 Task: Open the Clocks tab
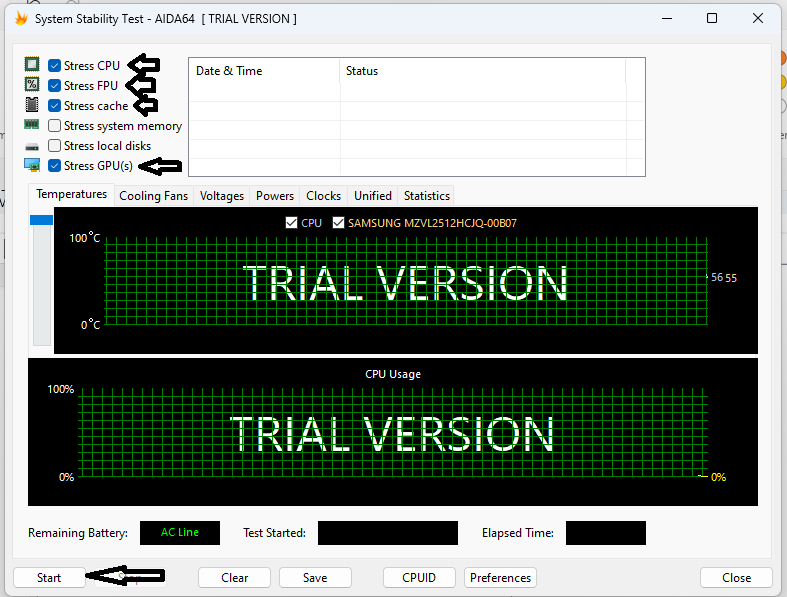pyautogui.click(x=323, y=196)
